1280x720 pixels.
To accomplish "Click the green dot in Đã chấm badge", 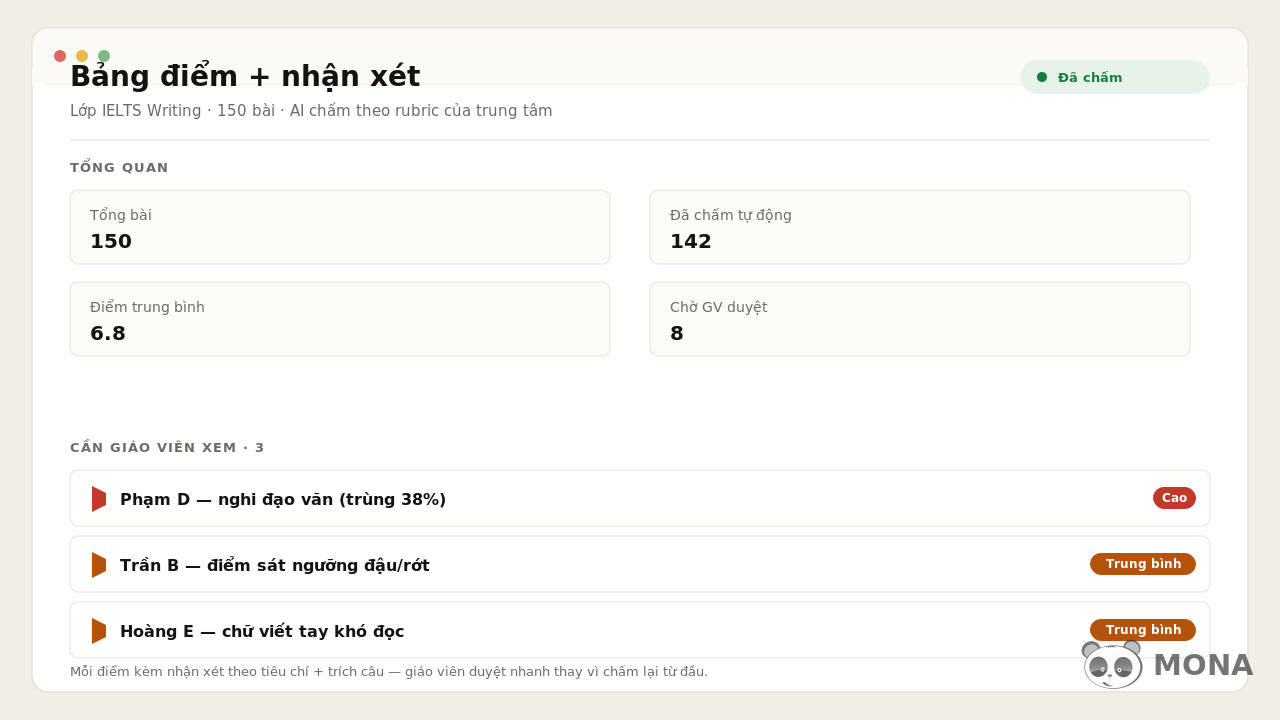I will tap(1042, 77).
